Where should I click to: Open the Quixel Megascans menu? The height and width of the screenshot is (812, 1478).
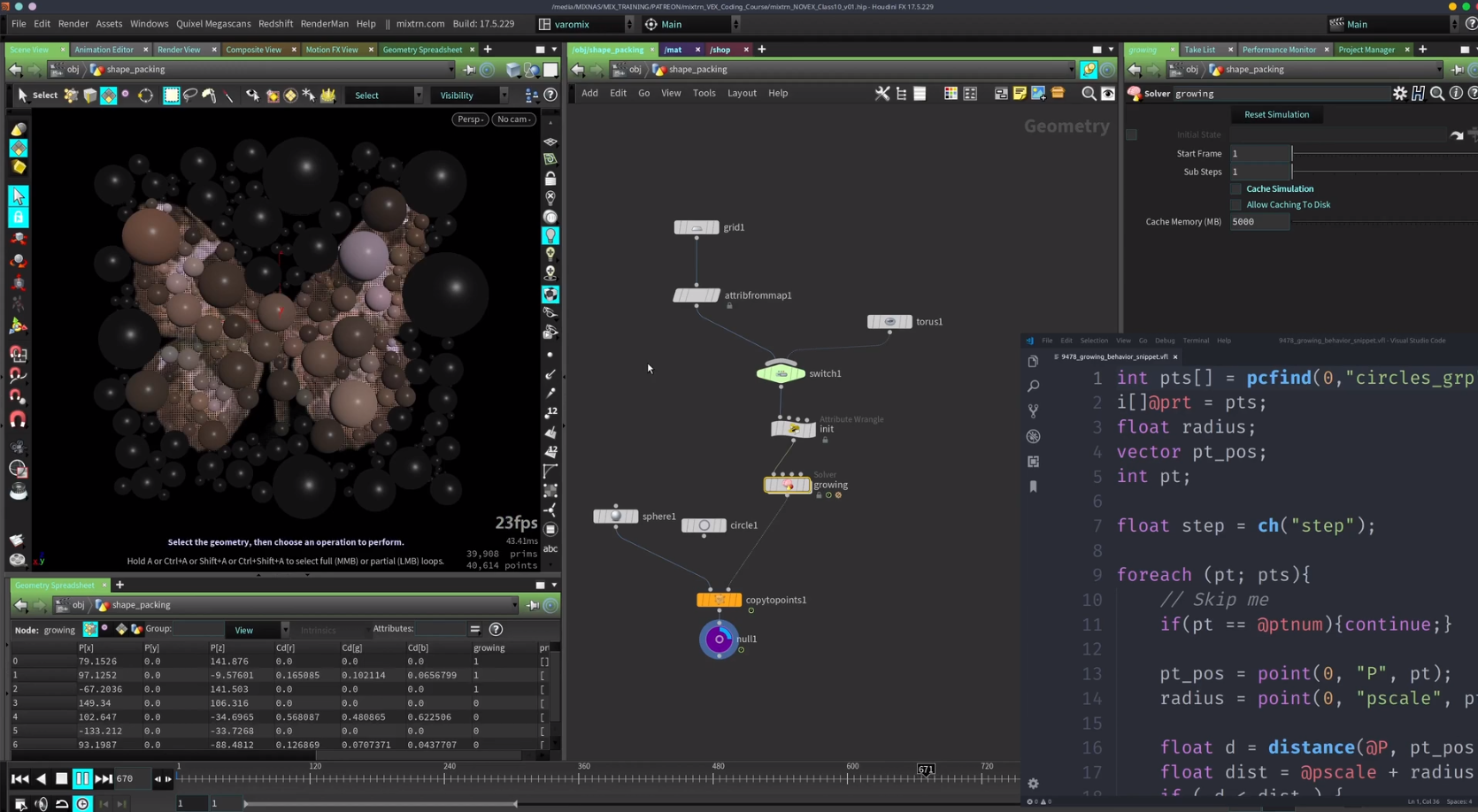[212, 24]
